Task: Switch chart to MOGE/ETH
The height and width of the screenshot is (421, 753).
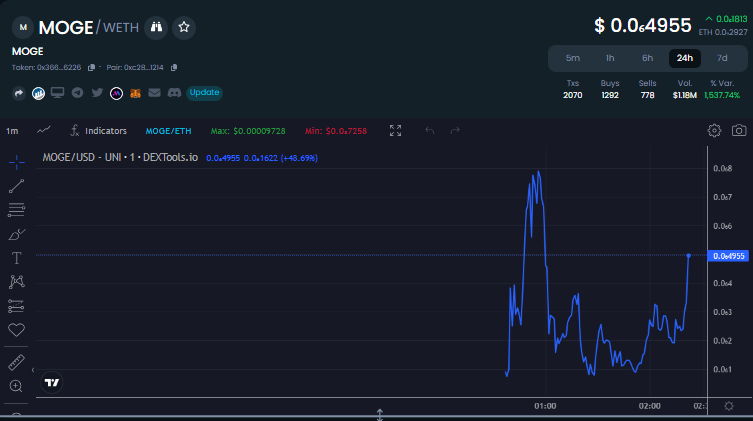Action: 168,131
